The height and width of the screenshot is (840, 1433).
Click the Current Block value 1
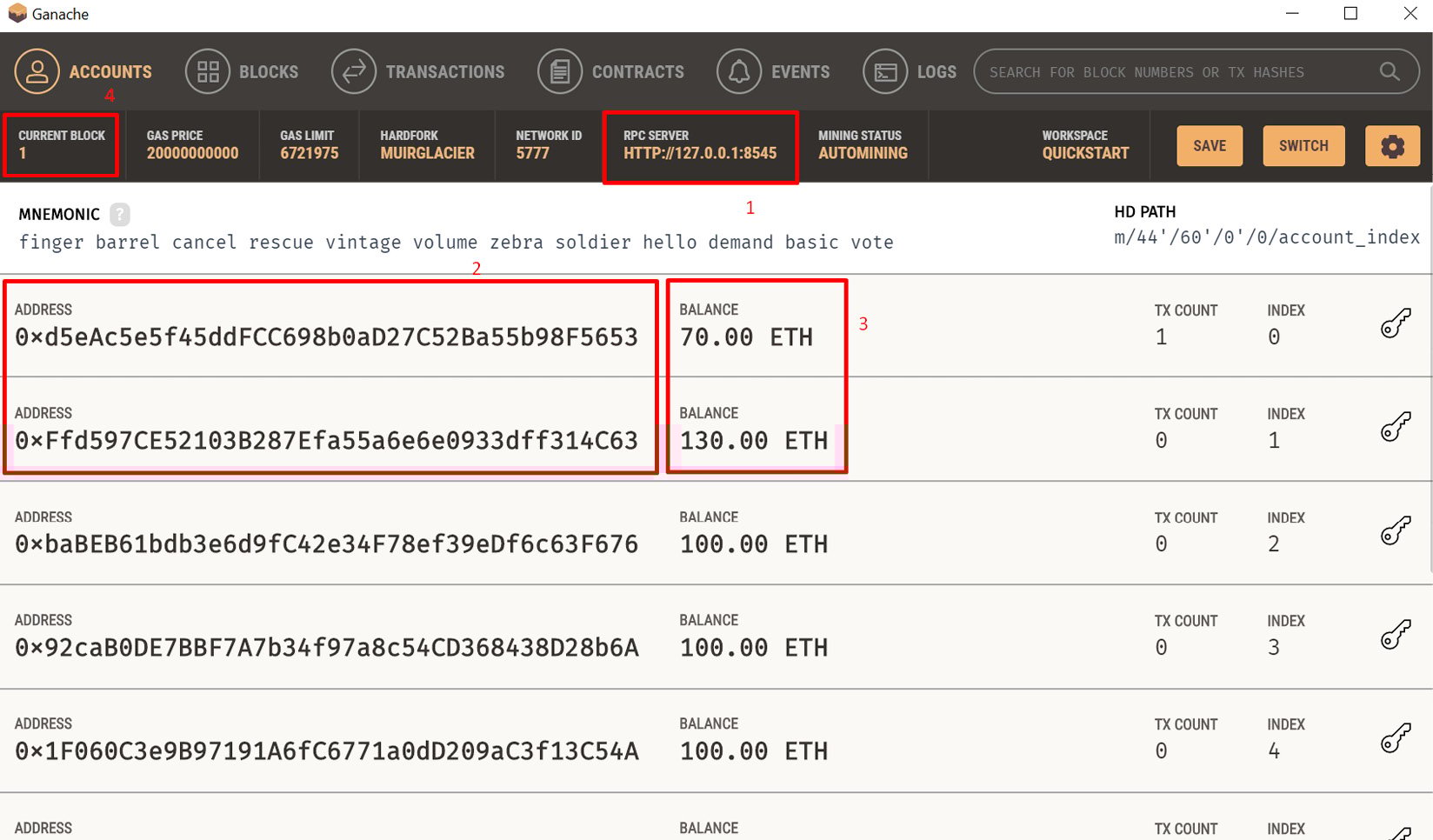click(x=23, y=153)
